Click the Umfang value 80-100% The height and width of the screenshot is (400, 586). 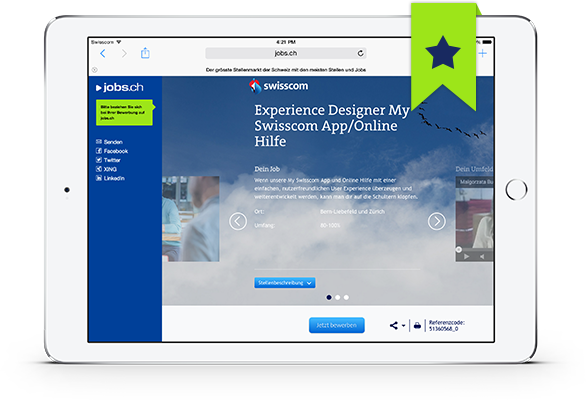[330, 225]
